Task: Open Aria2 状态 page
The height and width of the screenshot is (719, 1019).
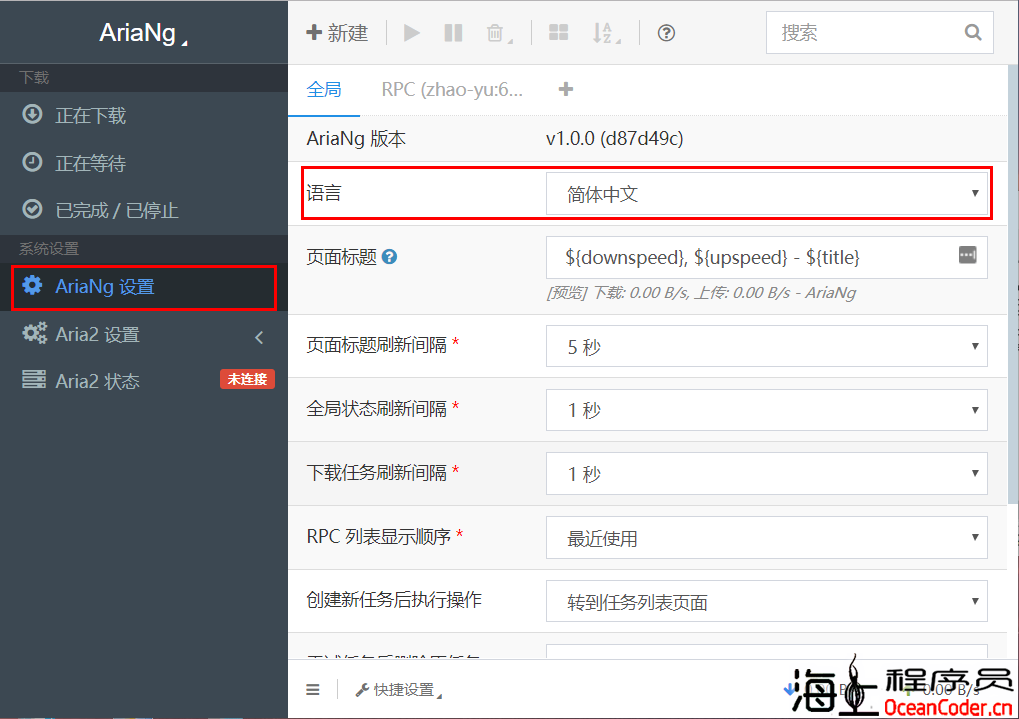Action: (x=143, y=381)
